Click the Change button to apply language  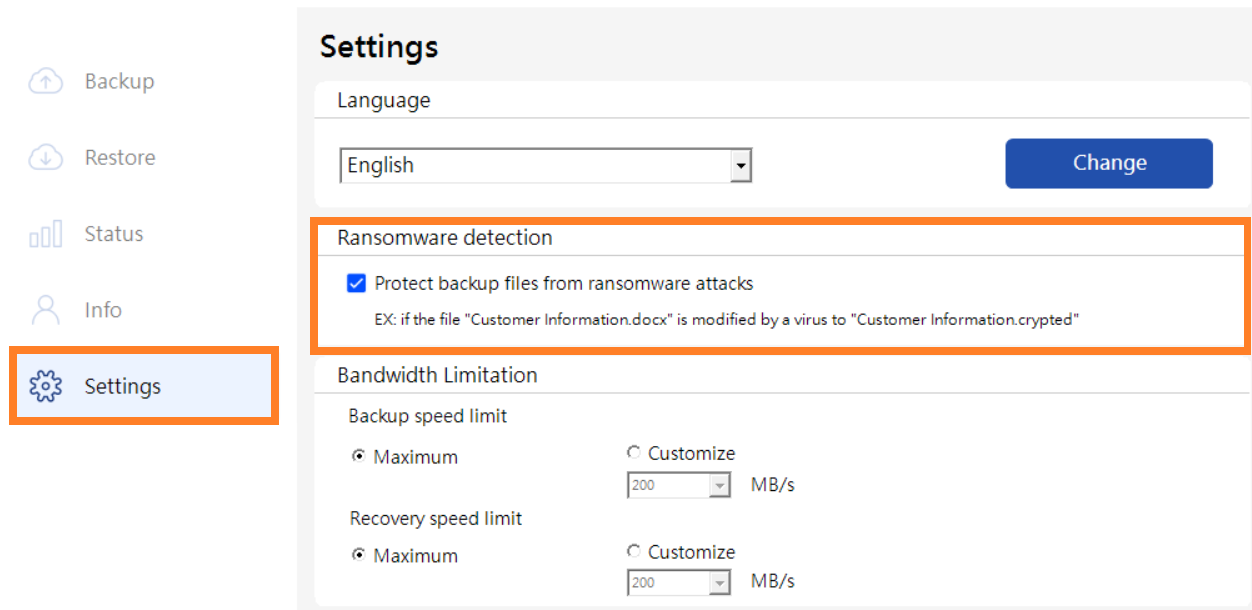[1108, 163]
